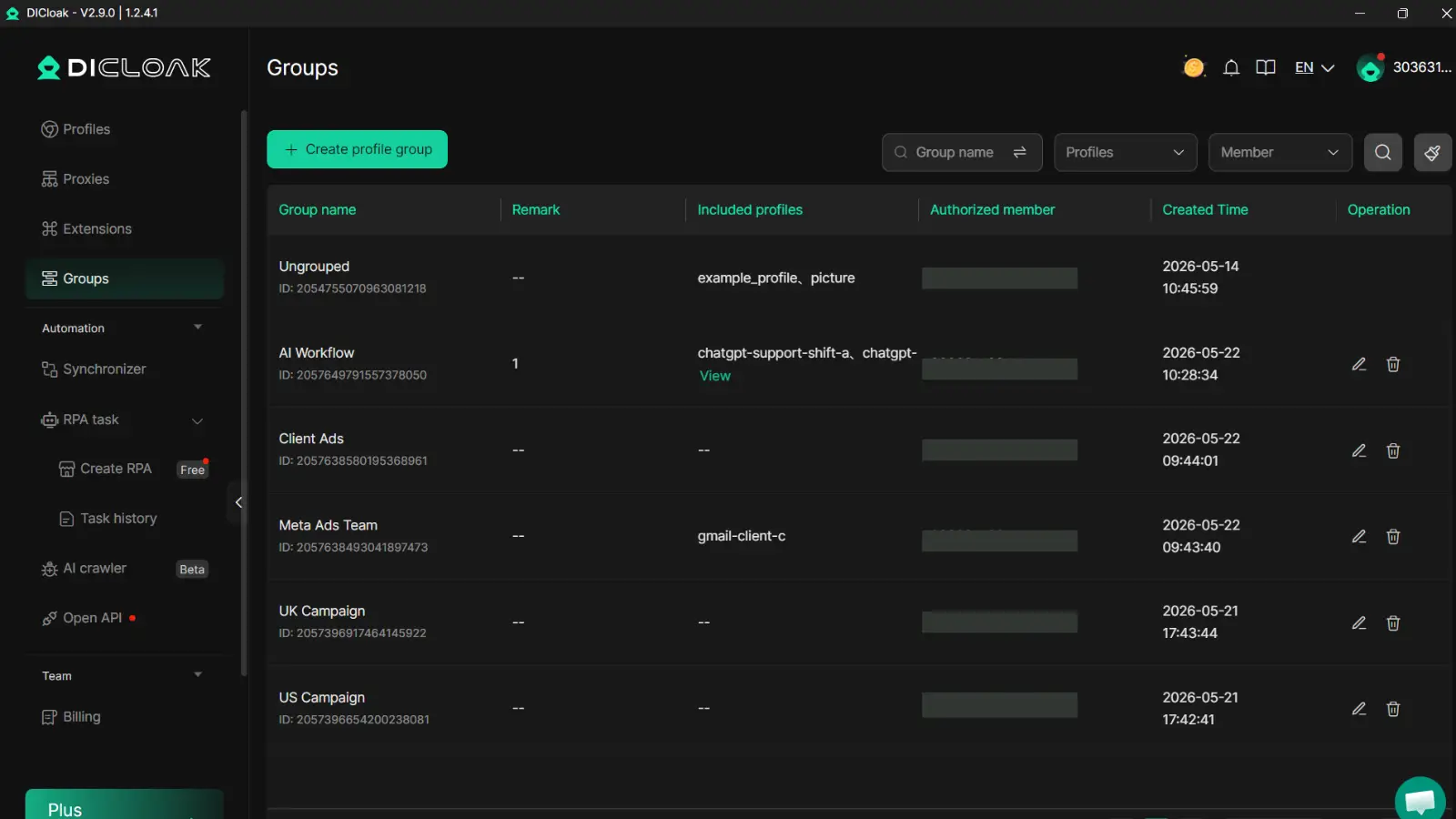
Task: Click the Meta Ads Team group name
Action: (328, 525)
